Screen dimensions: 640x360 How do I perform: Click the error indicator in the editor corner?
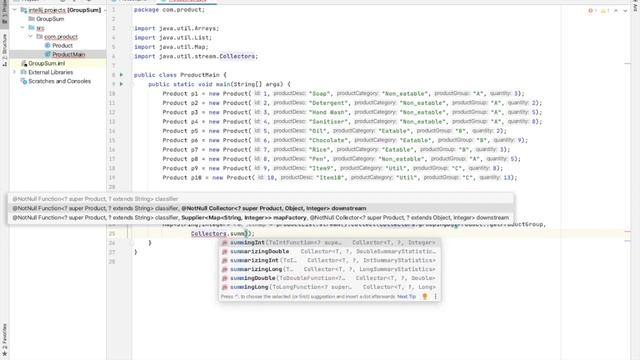(592, 11)
